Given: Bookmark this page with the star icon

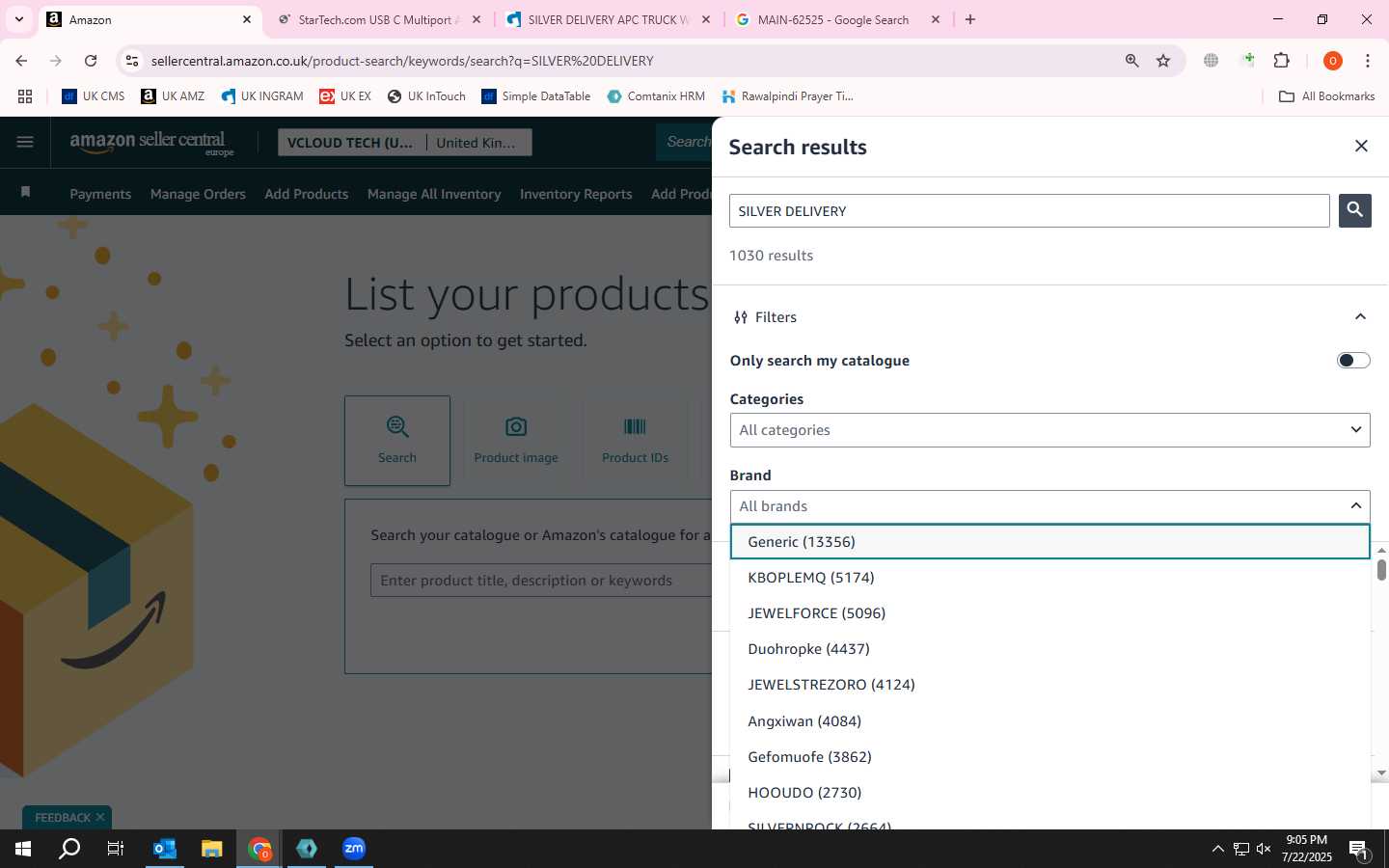Looking at the screenshot, I should pyautogui.click(x=1163, y=61).
